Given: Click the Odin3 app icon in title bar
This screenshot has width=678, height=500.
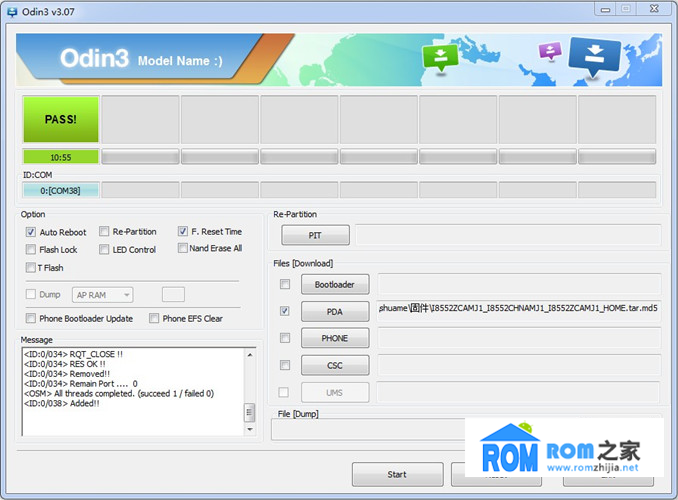Looking at the screenshot, I should click(12, 12).
